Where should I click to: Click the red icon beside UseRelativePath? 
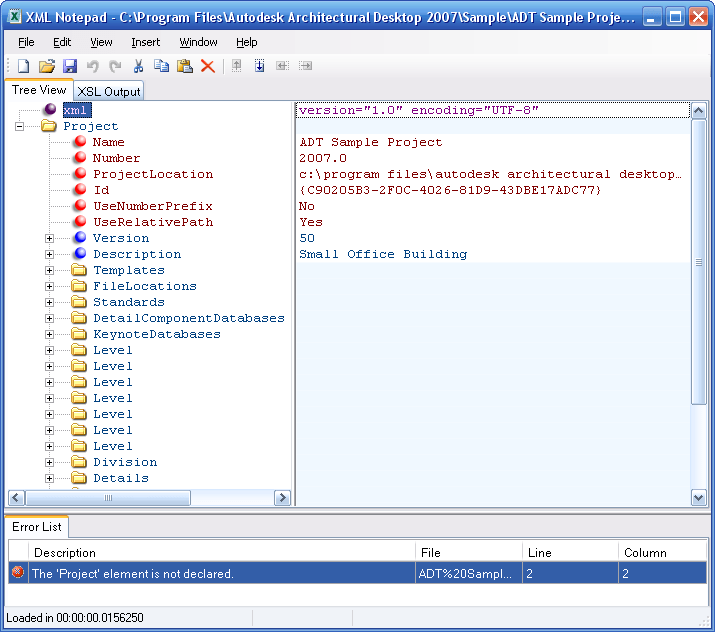80,221
